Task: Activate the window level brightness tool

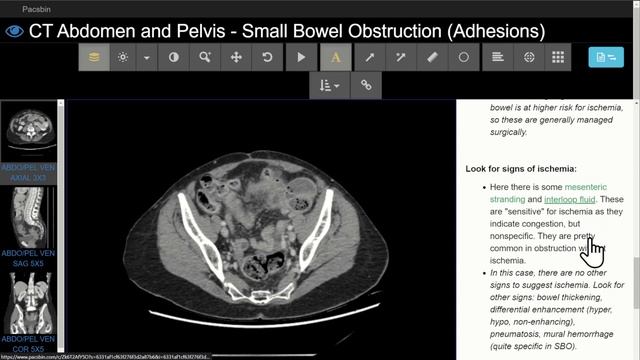Action: (x=123, y=57)
